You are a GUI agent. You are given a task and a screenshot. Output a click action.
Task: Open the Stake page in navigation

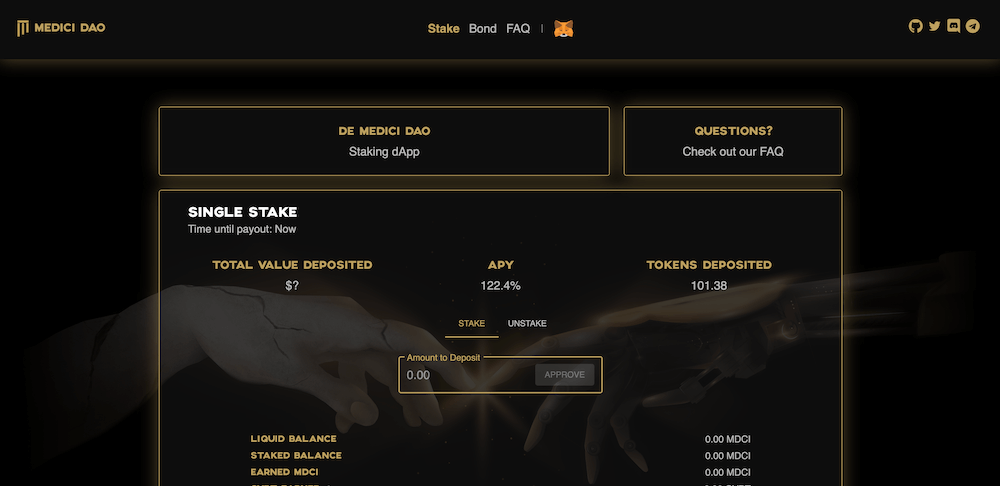pyautogui.click(x=443, y=29)
